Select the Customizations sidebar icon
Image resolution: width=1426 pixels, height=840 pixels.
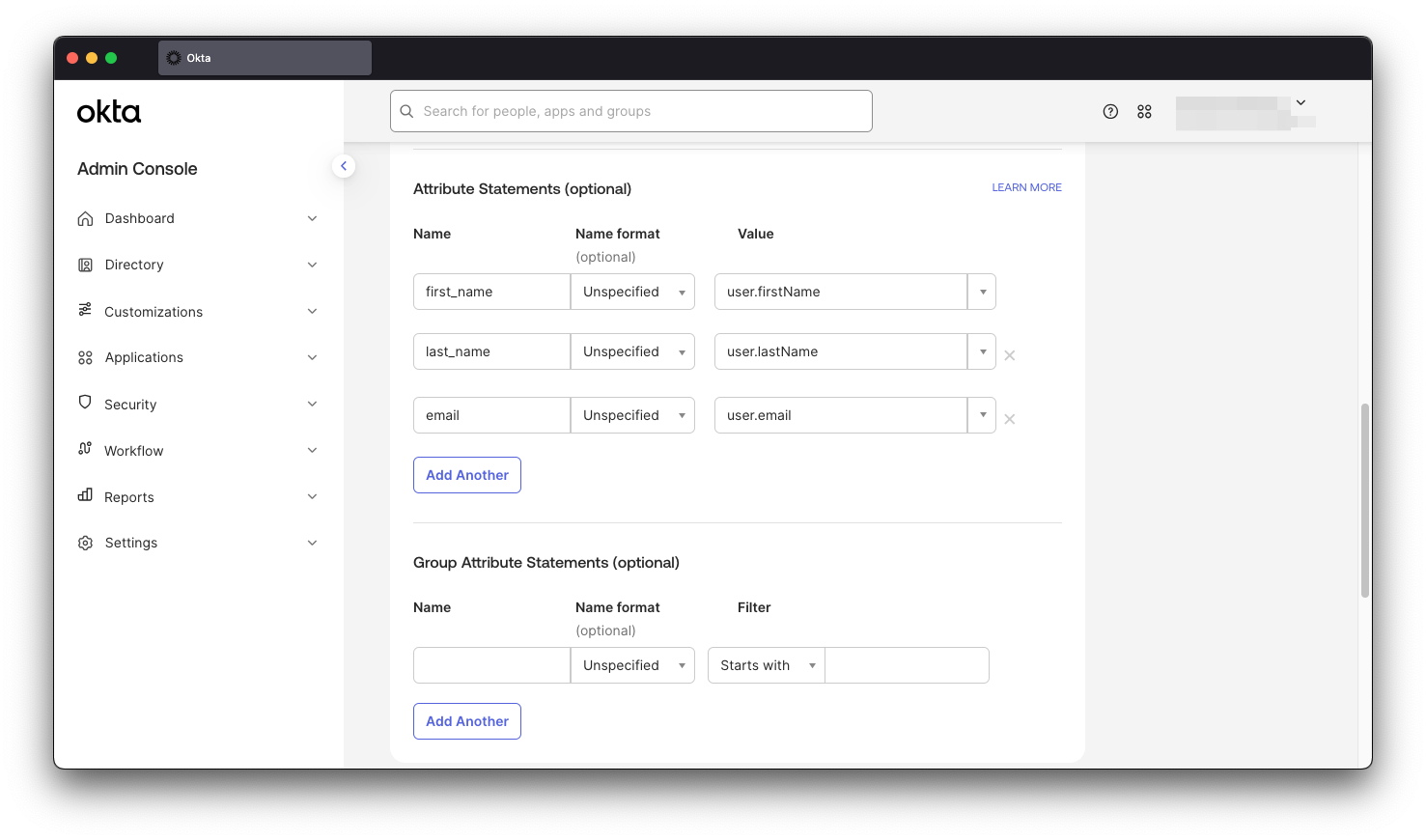pos(85,311)
